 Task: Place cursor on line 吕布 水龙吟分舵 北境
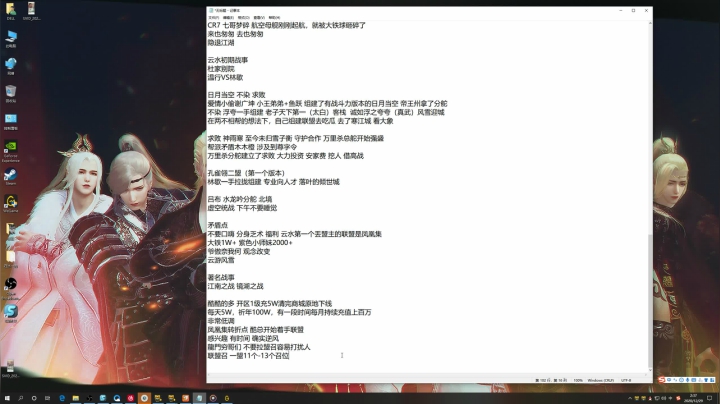tap(240, 199)
